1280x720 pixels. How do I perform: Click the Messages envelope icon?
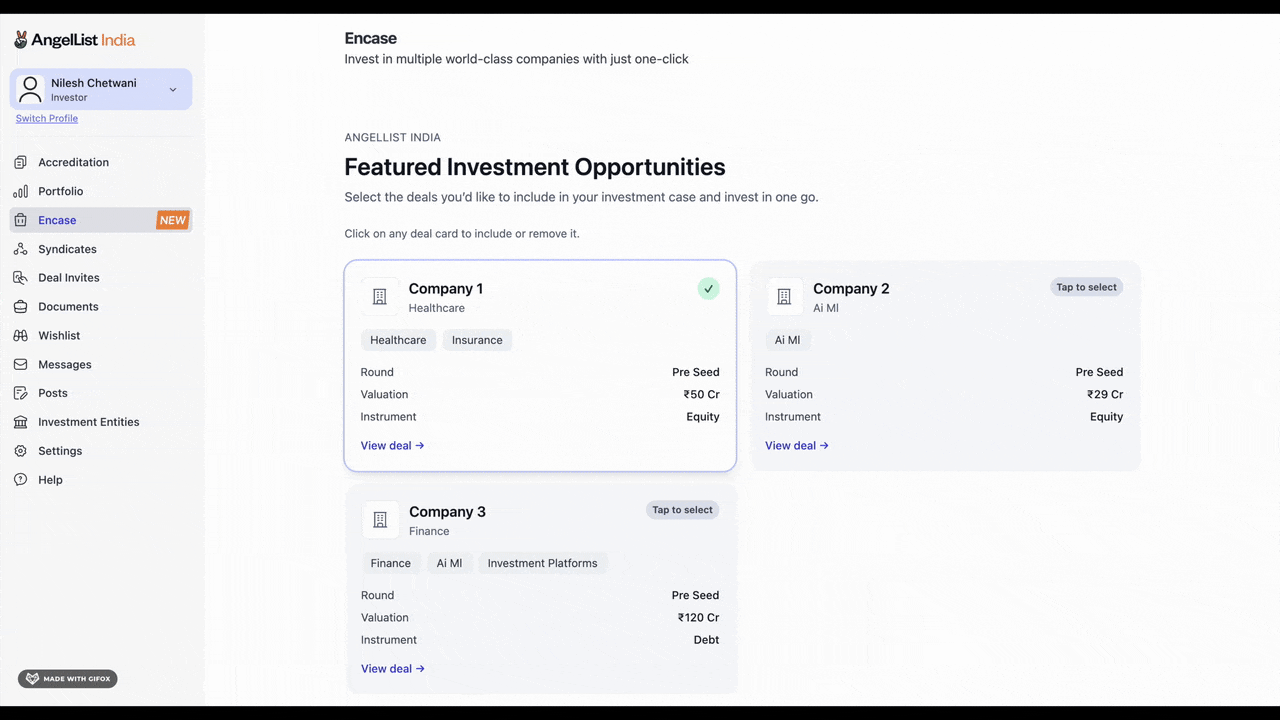20,365
